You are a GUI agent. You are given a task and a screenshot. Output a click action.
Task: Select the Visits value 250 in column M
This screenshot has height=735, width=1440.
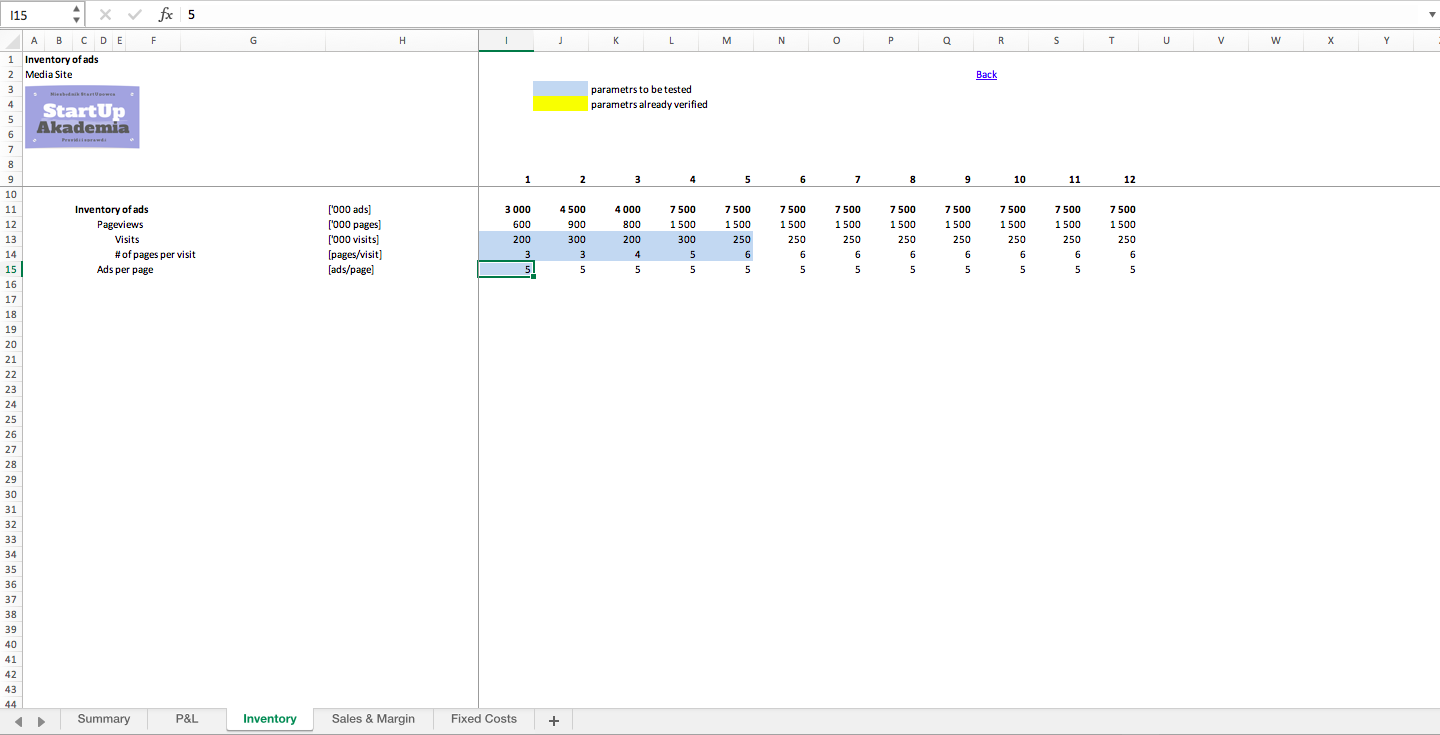point(726,240)
